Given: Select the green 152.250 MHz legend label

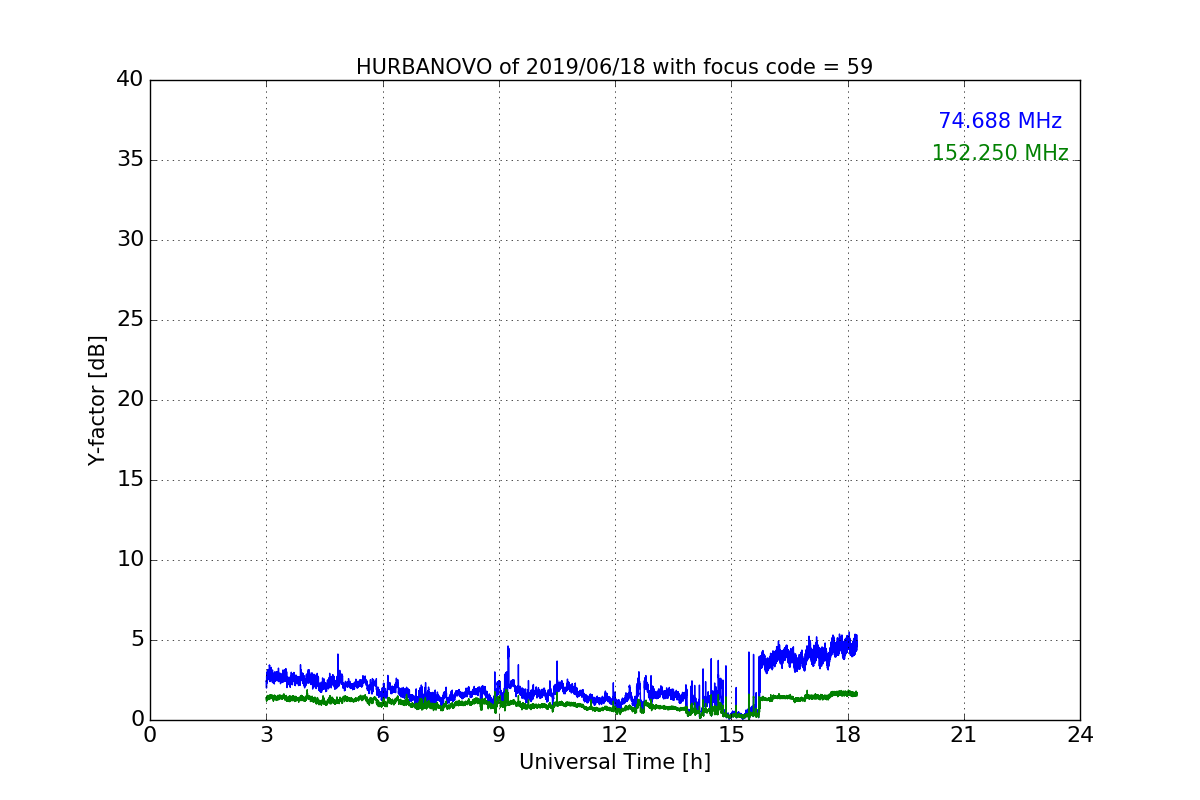Looking at the screenshot, I should [1000, 153].
